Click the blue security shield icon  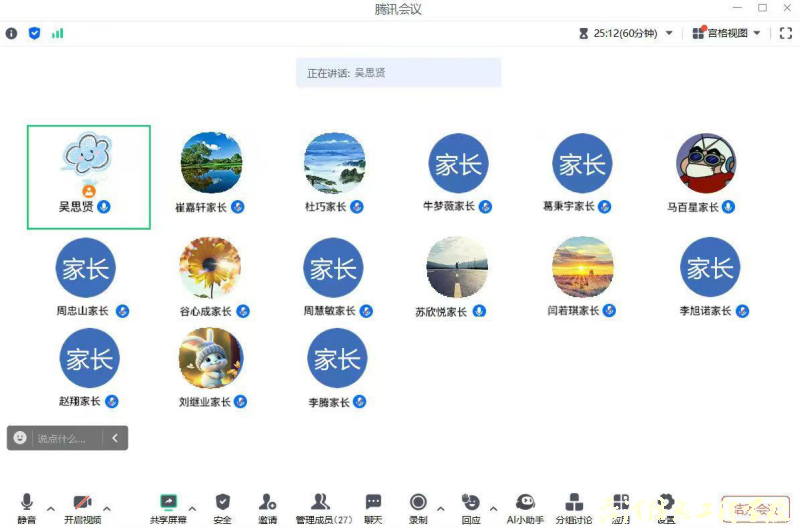[34, 34]
